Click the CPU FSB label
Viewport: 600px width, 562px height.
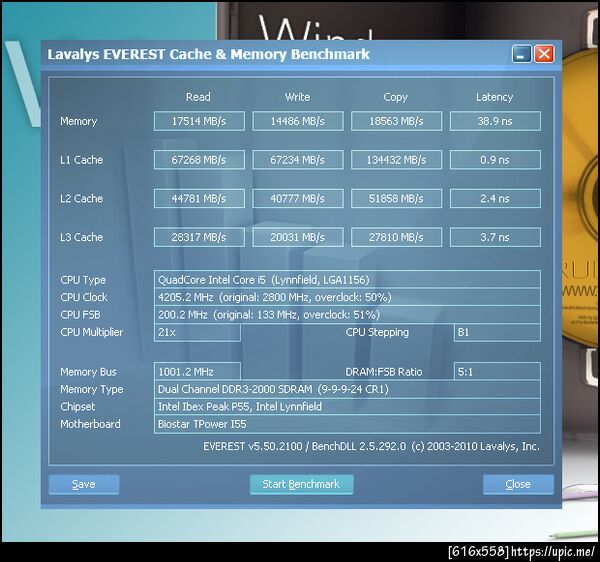click(x=80, y=315)
